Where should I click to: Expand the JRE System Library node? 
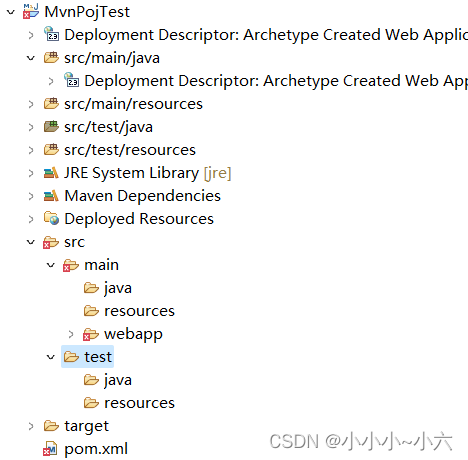tap(31, 173)
